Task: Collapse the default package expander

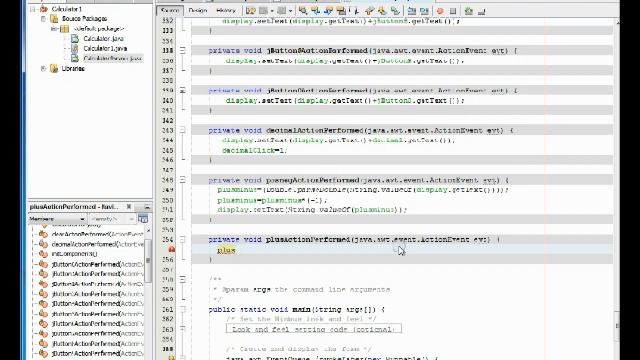Action: pos(54,29)
